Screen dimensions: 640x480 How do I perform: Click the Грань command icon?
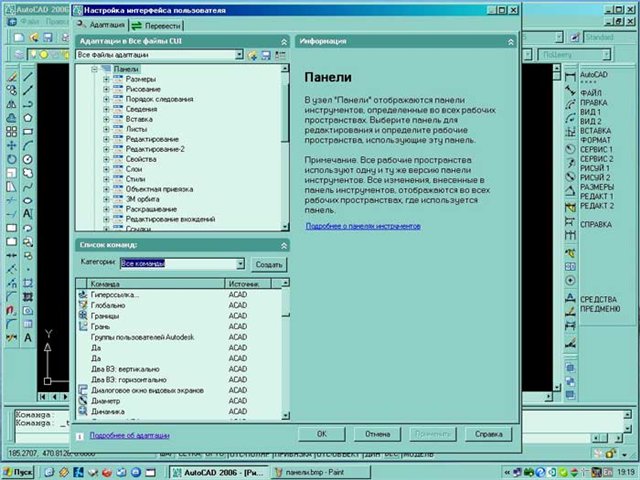[82, 327]
